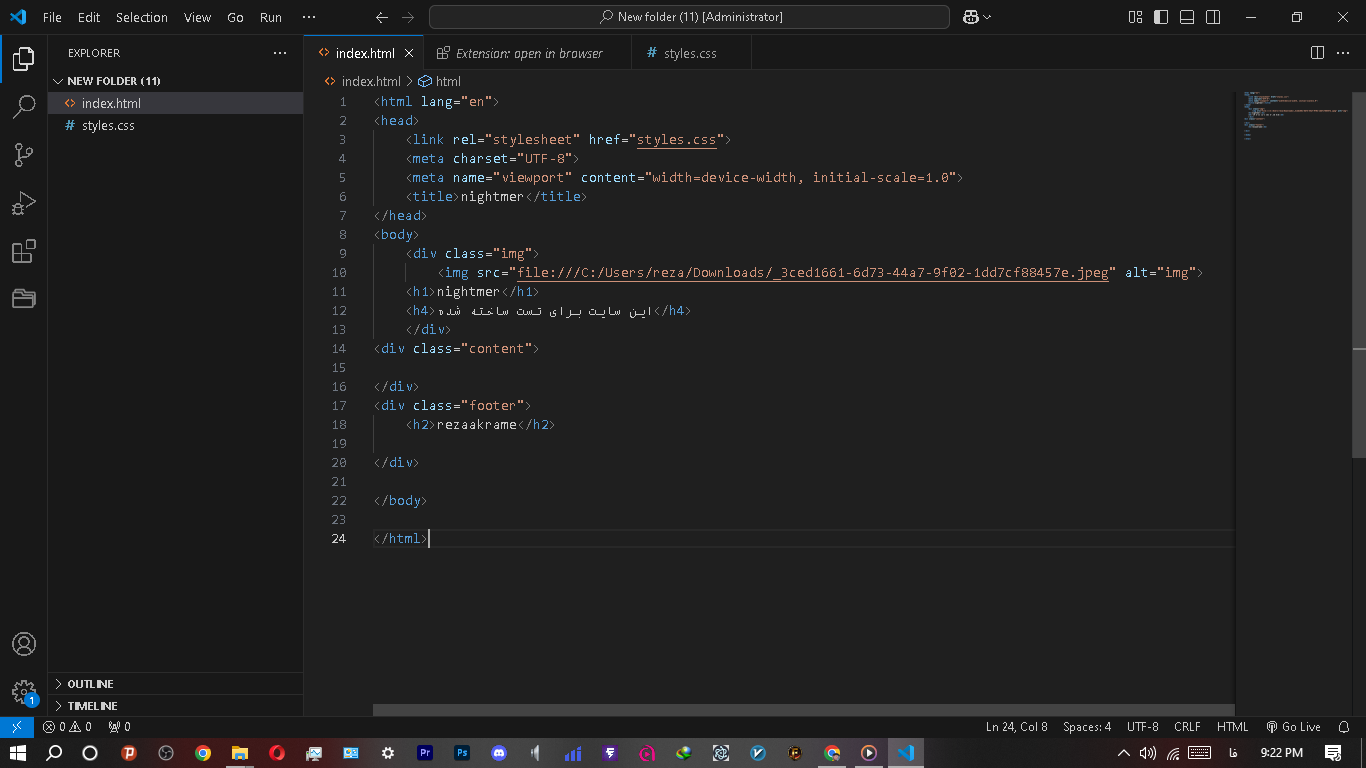Open the Source Control view
This screenshot has height=768, width=1366.
(24, 155)
